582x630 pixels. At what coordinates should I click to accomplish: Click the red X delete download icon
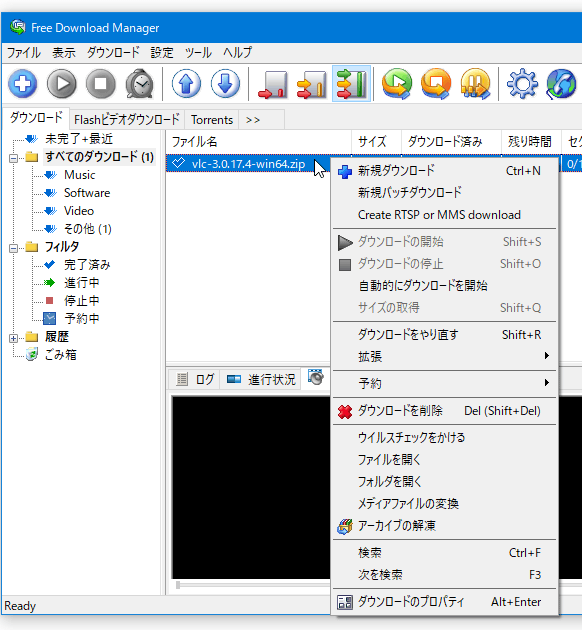[345, 411]
